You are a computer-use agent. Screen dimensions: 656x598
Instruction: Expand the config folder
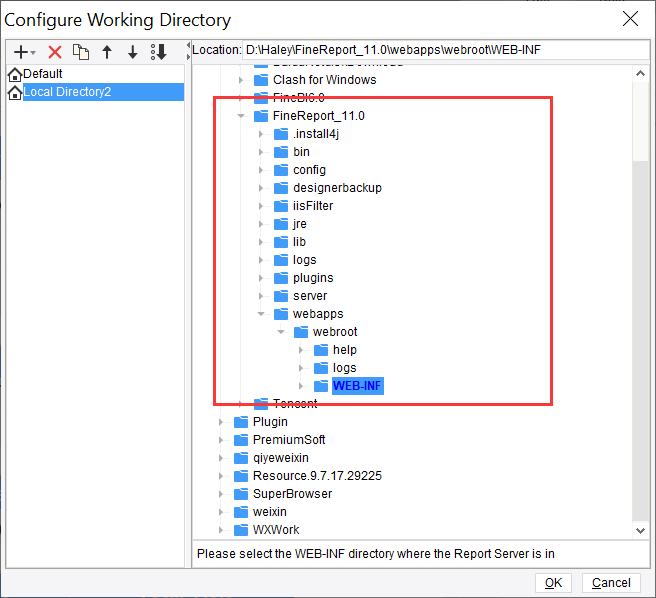[x=261, y=170]
